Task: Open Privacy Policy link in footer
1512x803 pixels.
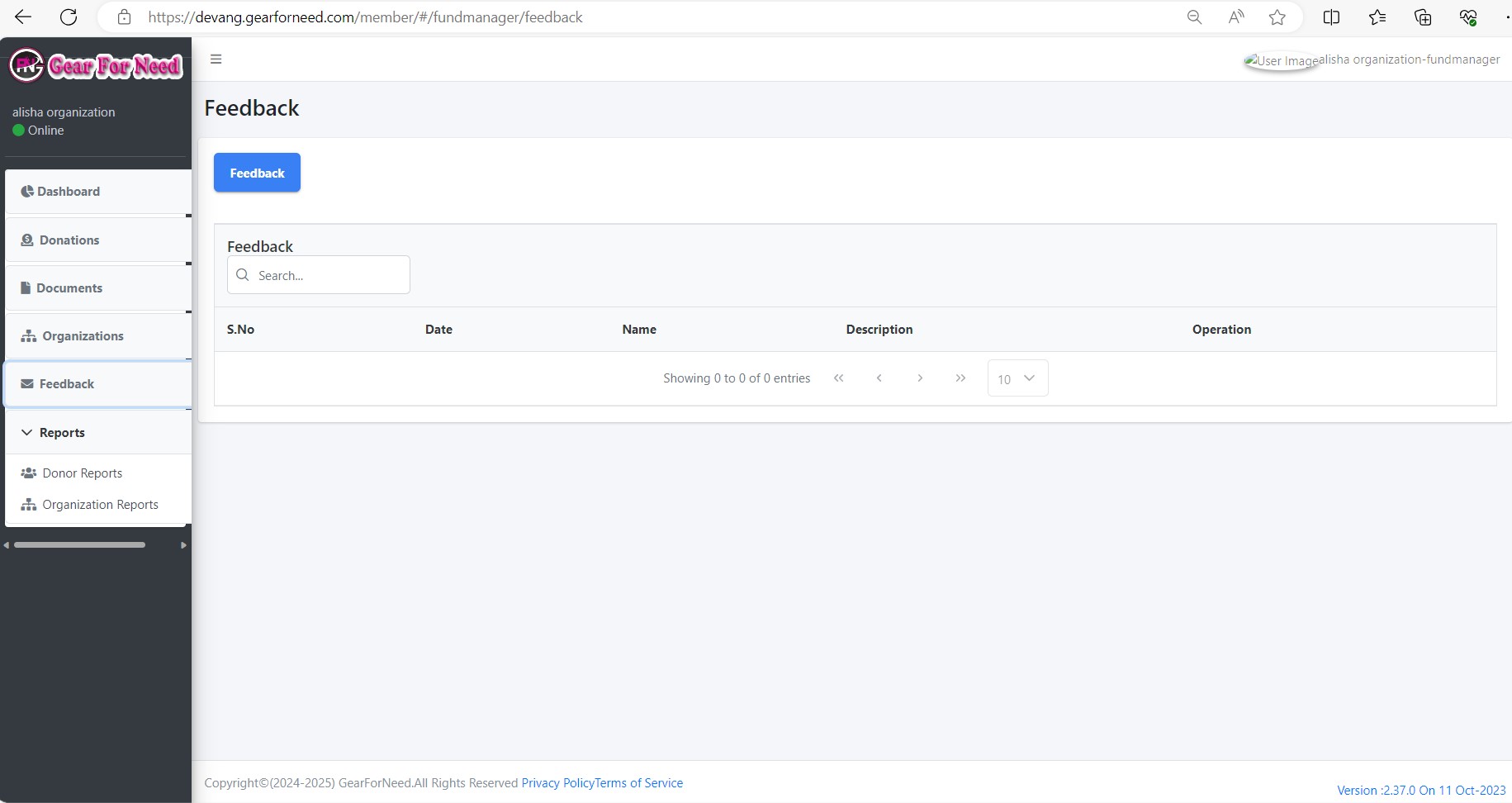Action: 557,783
